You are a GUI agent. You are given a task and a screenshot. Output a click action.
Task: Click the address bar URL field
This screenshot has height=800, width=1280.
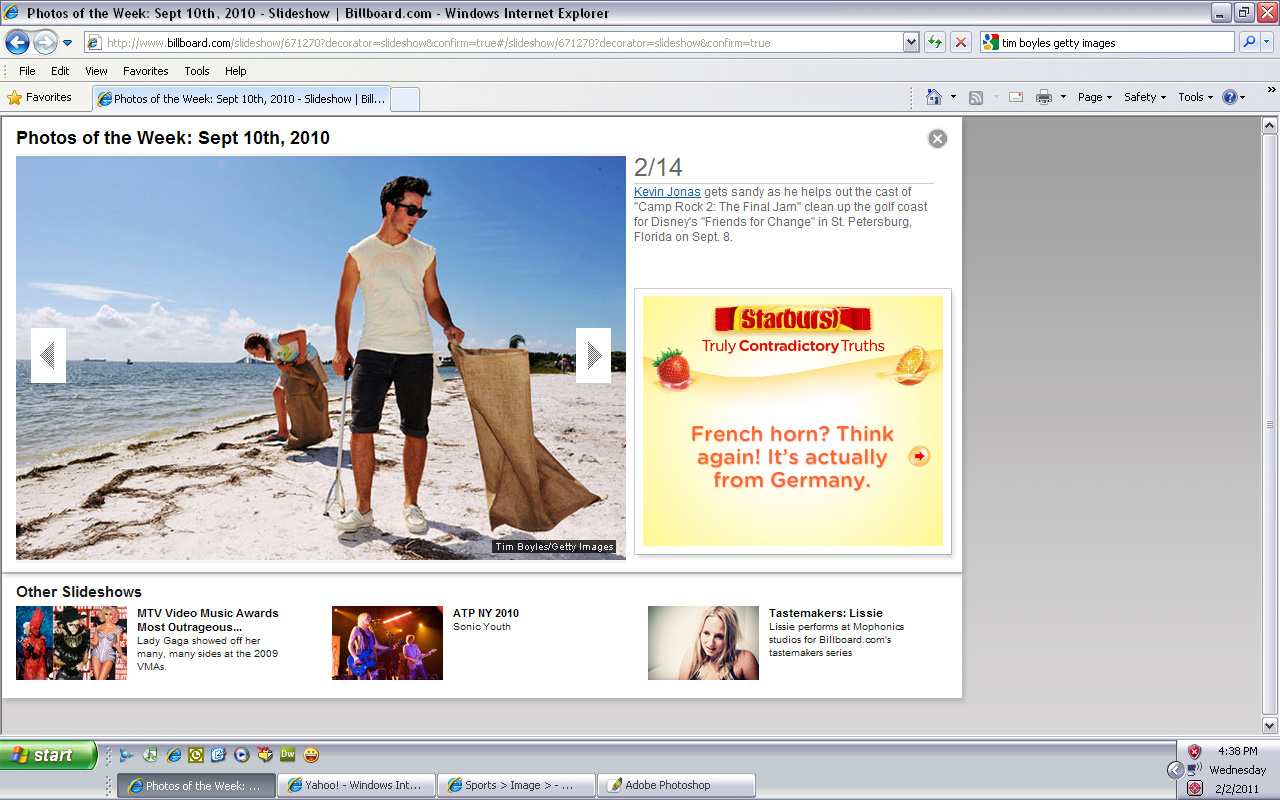tap(494, 43)
